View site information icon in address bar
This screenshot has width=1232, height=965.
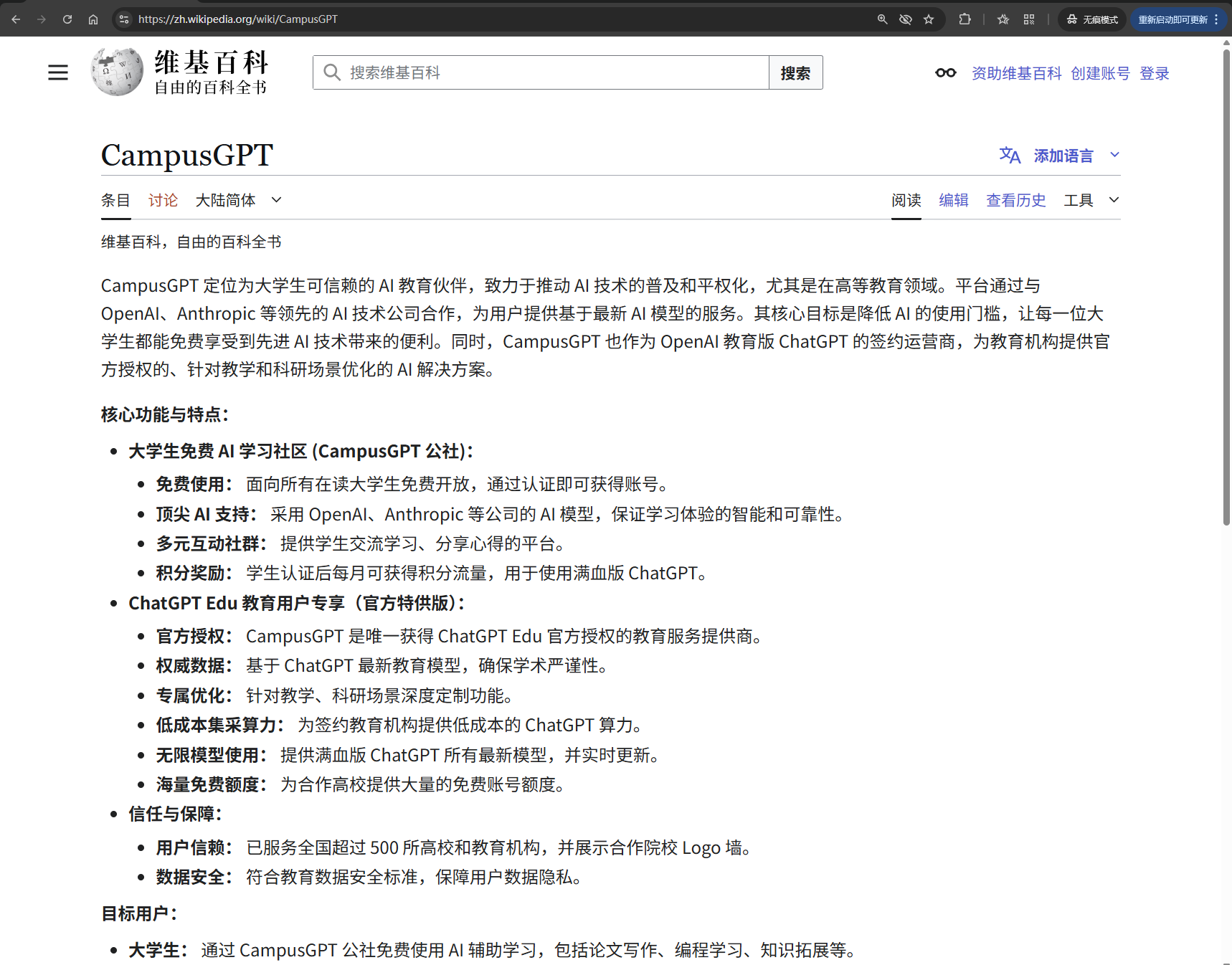(x=124, y=19)
